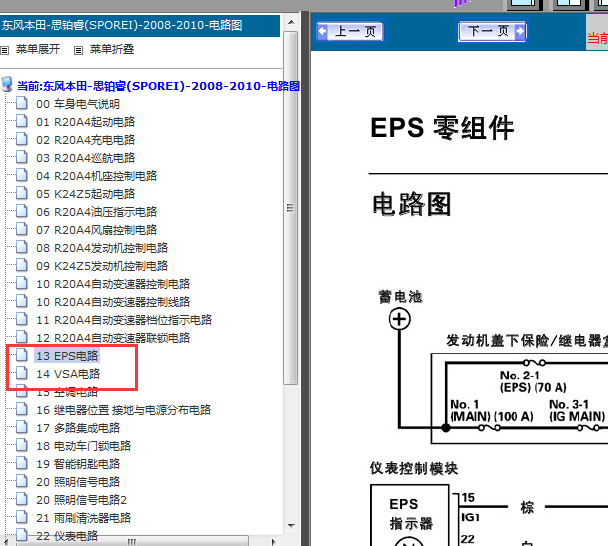Click page icon of 11 档位指示电路

[x=22, y=319]
